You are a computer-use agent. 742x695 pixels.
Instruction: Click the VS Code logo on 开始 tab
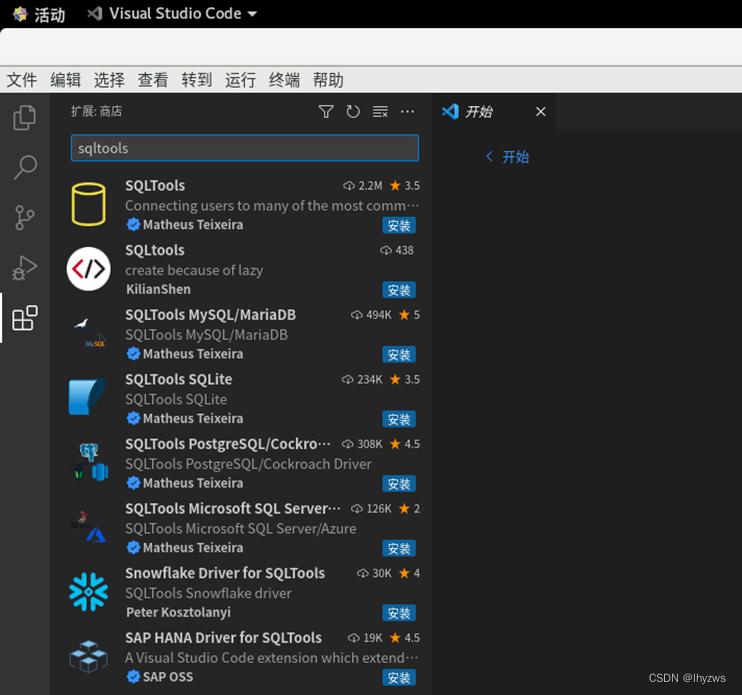point(450,112)
